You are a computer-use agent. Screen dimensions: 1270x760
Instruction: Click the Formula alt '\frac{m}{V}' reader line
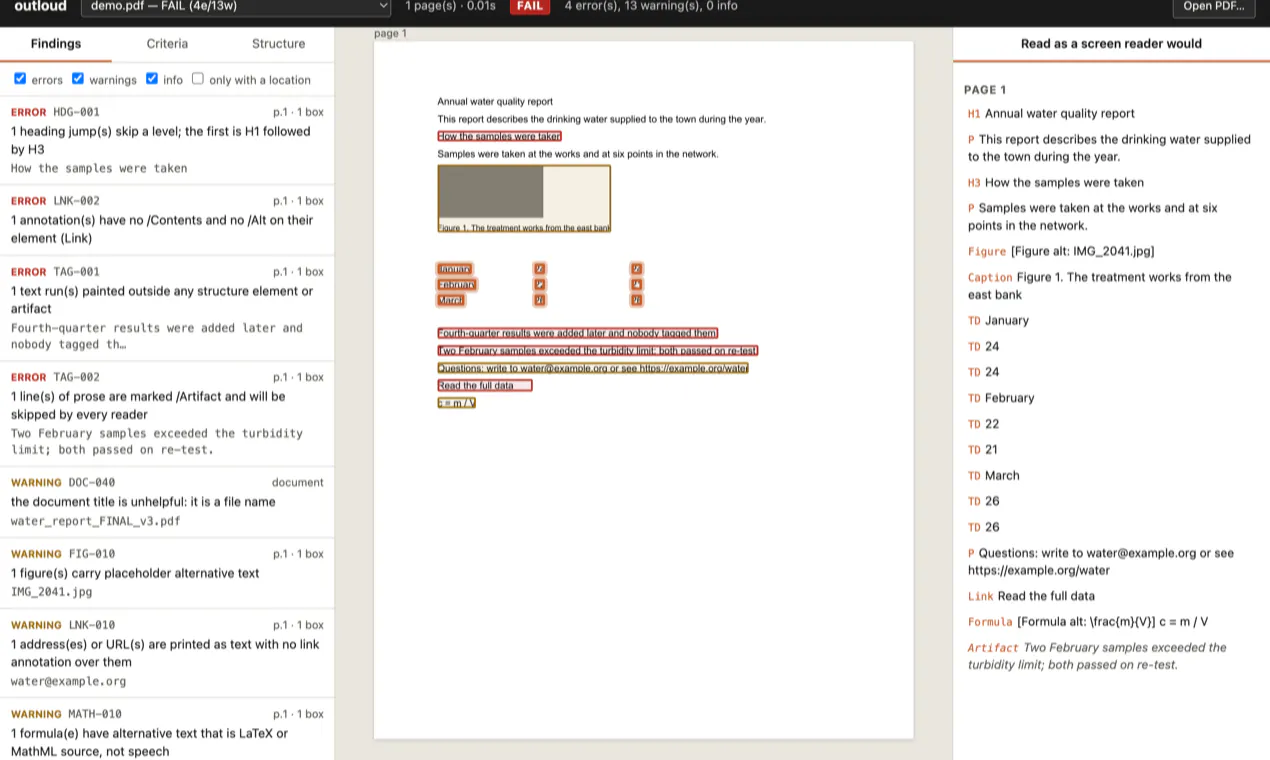tap(1088, 621)
